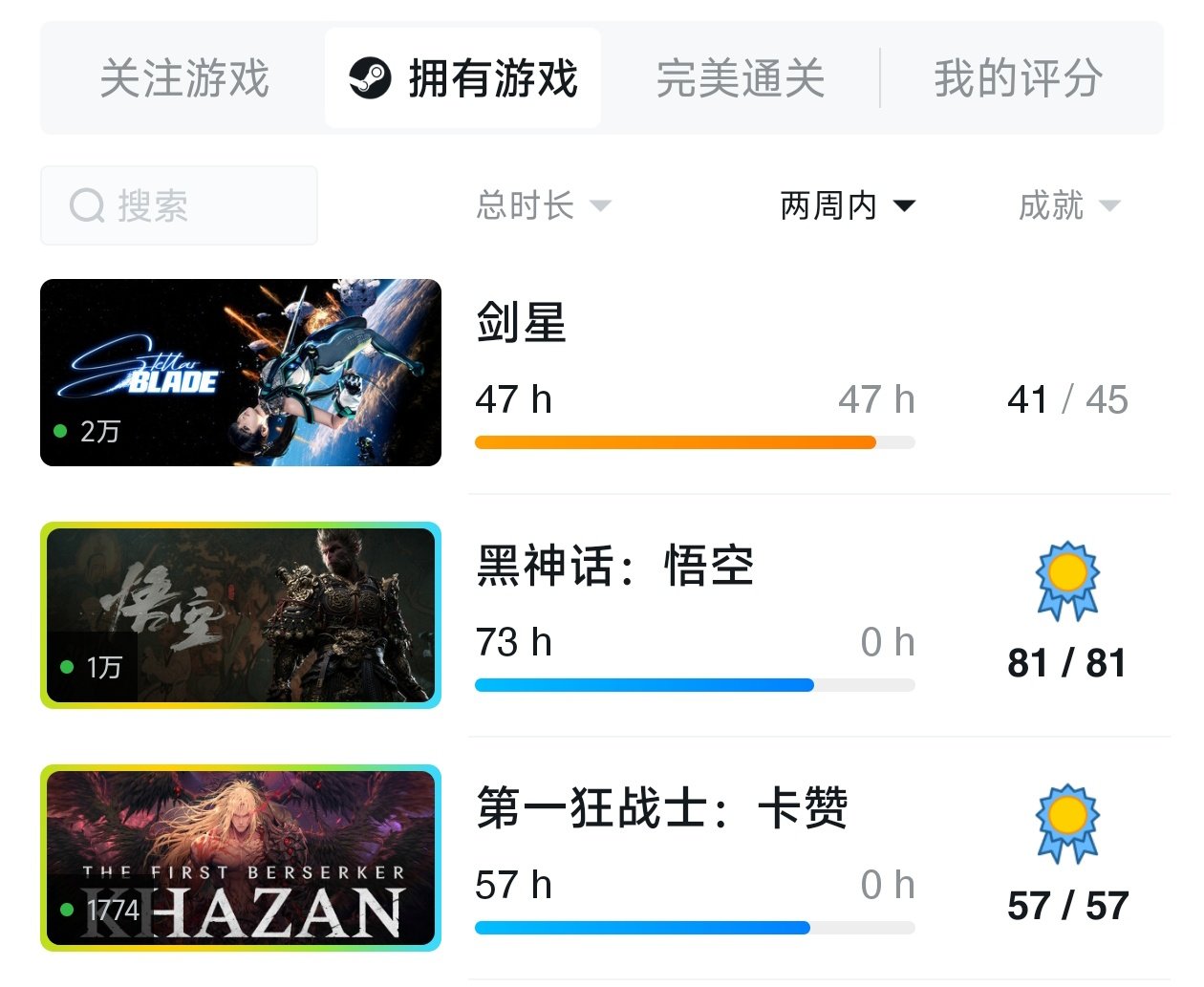Click the 黑神话：悟空 perfect achievement medal
The width and height of the screenshot is (1204, 987).
[1067, 581]
